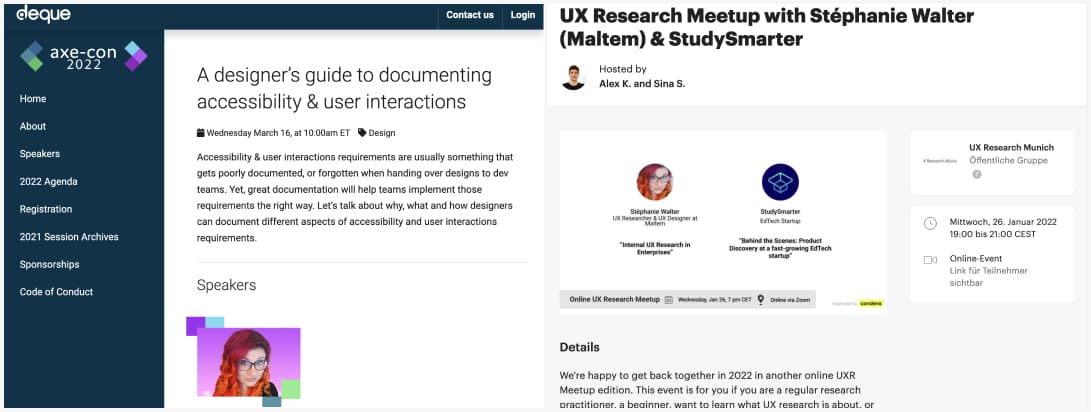Click the tag icon next to Design
1091x412 pixels.
coord(362,132)
